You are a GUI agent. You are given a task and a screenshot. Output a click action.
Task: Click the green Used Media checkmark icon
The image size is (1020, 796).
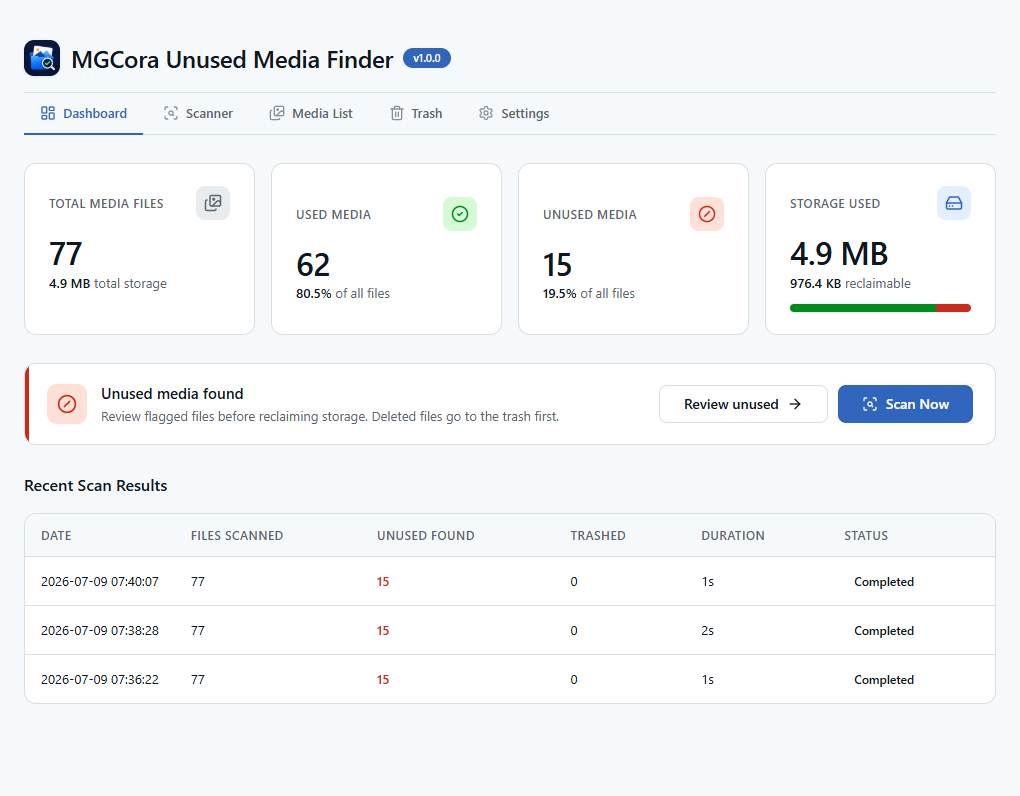click(460, 214)
